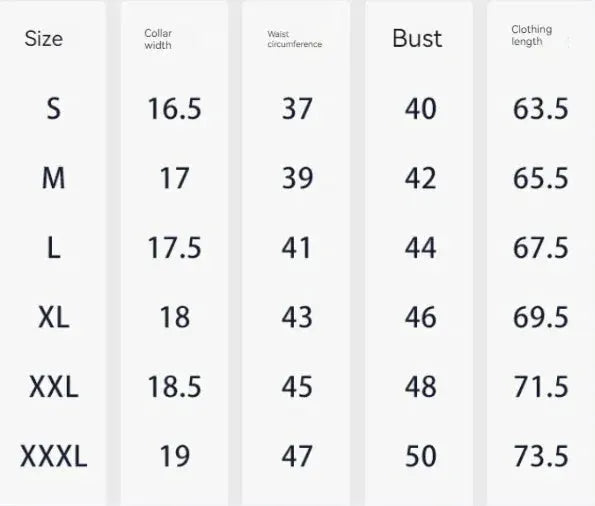Viewport: 595px width, 506px height.
Task: Click collar width value 18.5
Action: click(175, 387)
